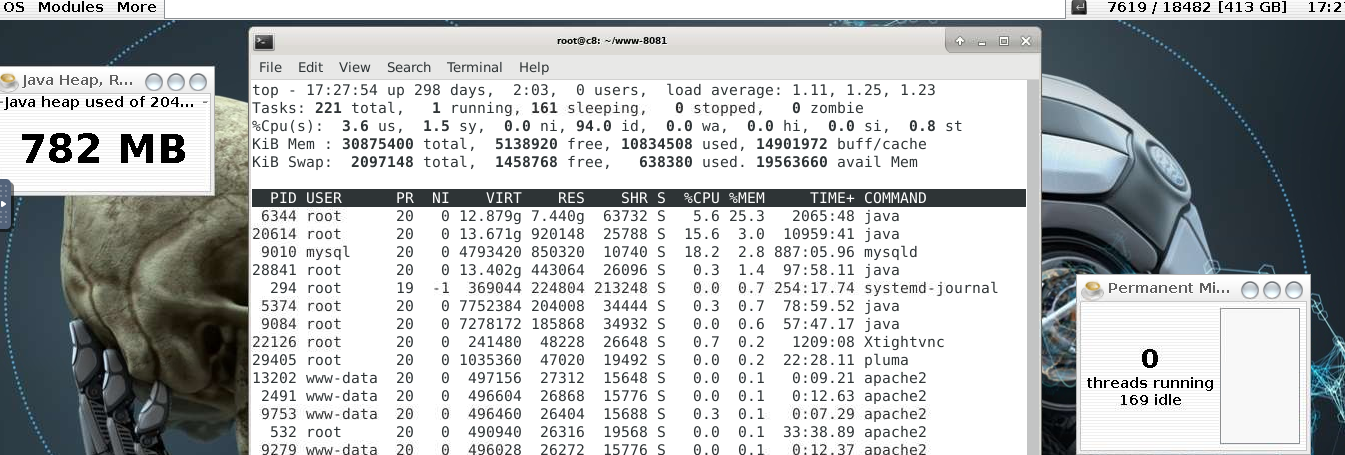This screenshot has width=1345, height=455.
Task: Click the coffee cup icon on Java Heap window
Action: pyautogui.click(x=10, y=81)
